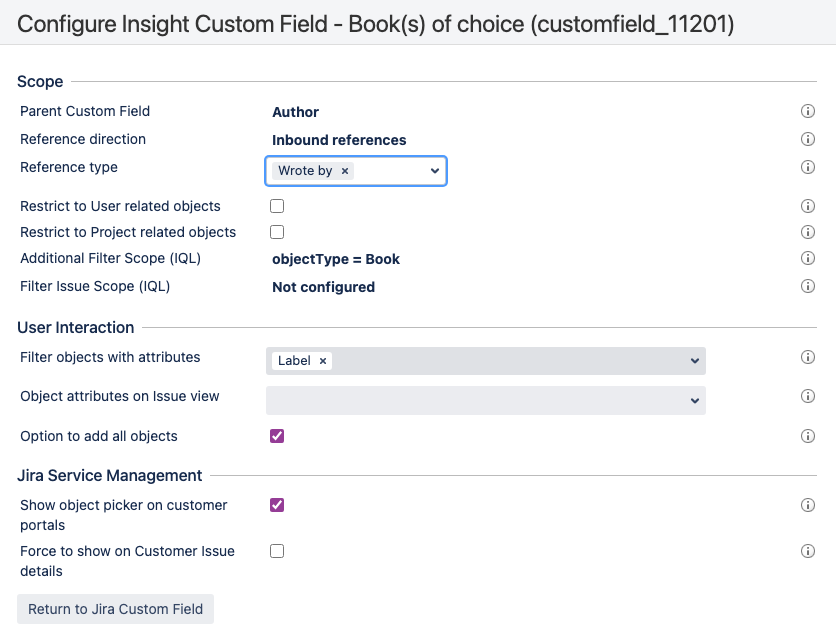Open info icon for Reference type row

[x=808, y=167]
